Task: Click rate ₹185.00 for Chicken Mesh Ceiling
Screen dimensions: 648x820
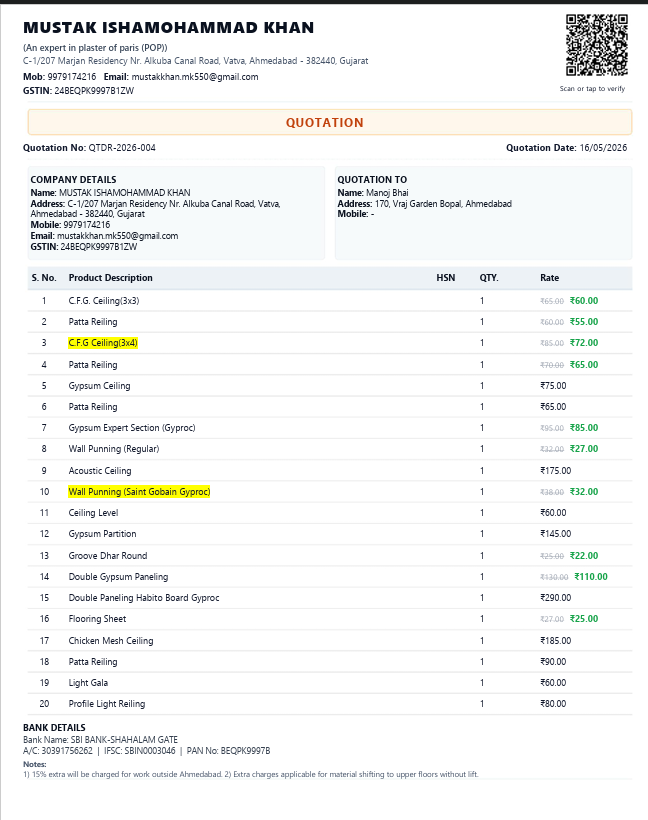Action: (x=555, y=641)
